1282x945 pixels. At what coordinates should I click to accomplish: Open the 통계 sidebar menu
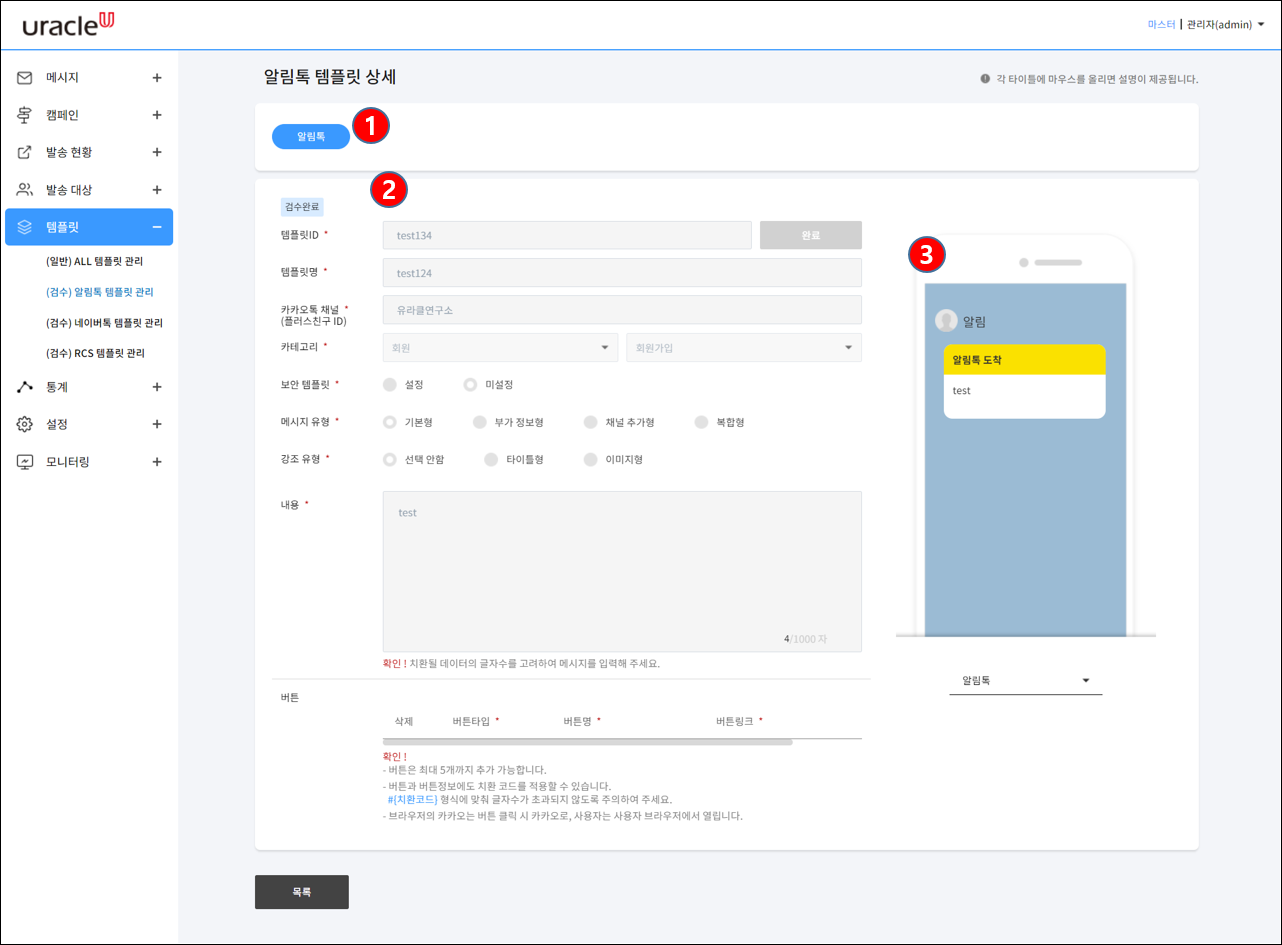click(89, 386)
